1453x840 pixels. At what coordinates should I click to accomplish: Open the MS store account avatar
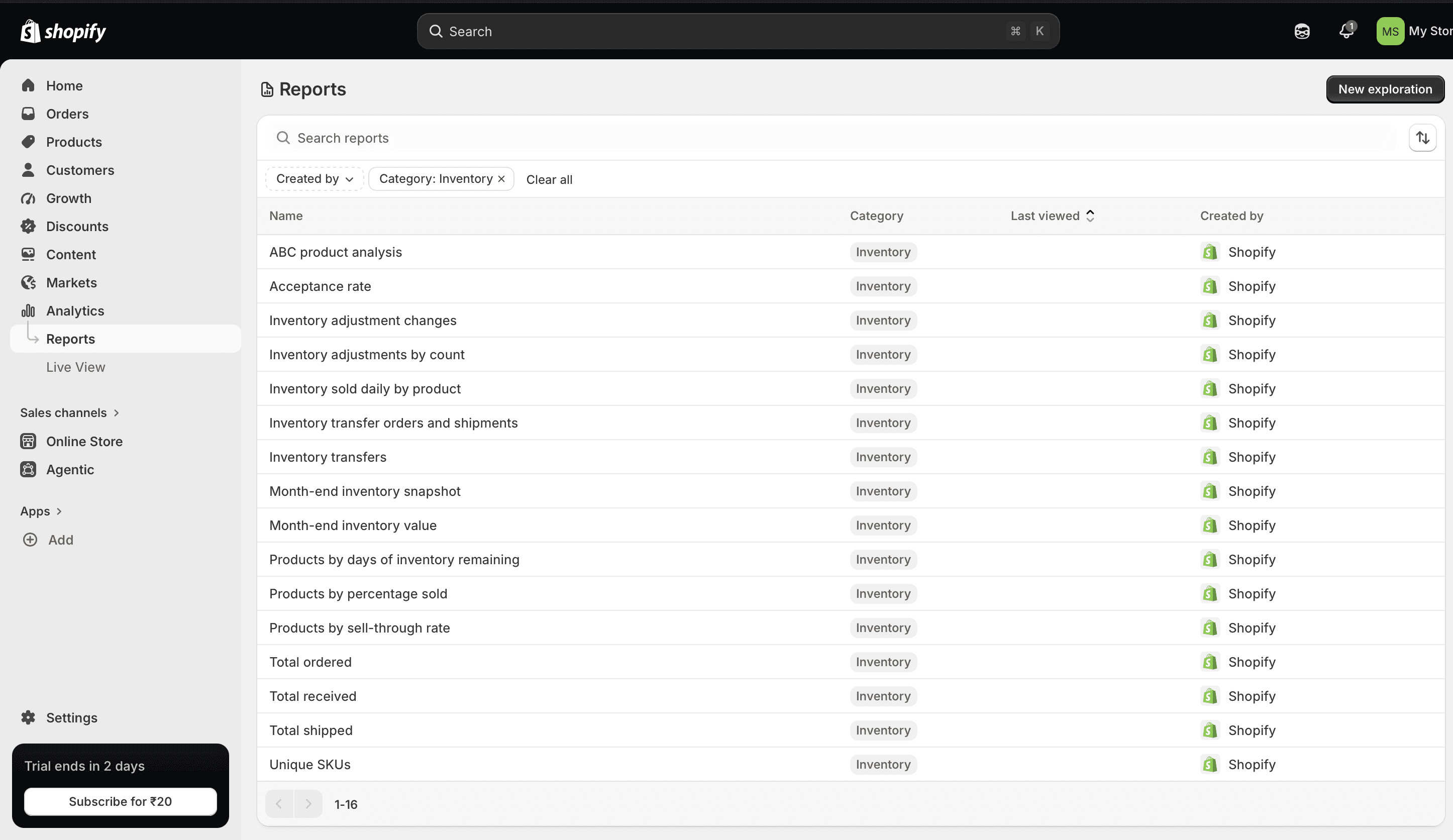tap(1390, 31)
